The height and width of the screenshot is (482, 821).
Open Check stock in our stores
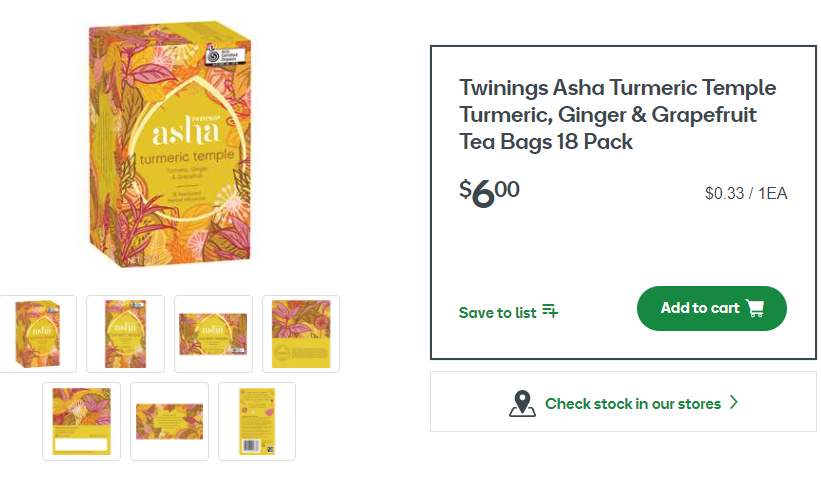(623, 402)
